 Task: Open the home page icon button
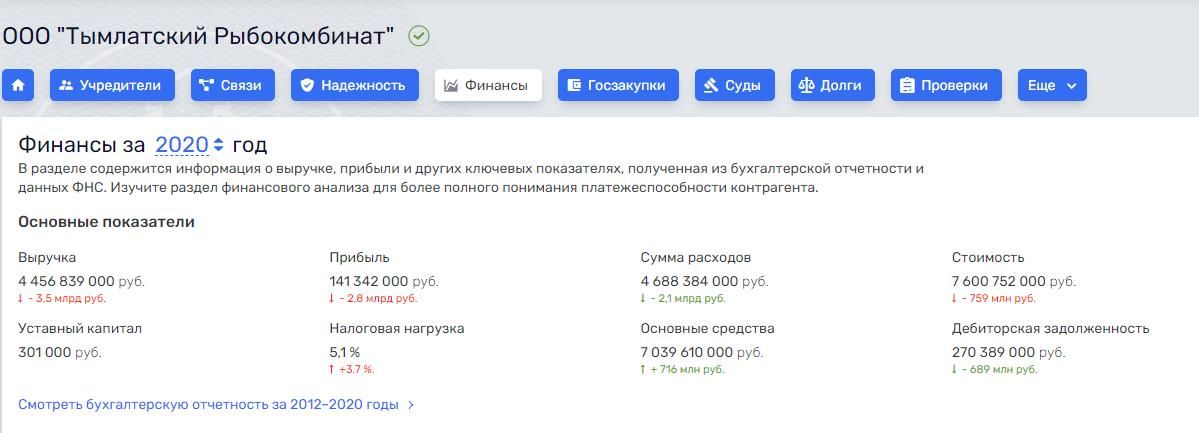(18, 85)
